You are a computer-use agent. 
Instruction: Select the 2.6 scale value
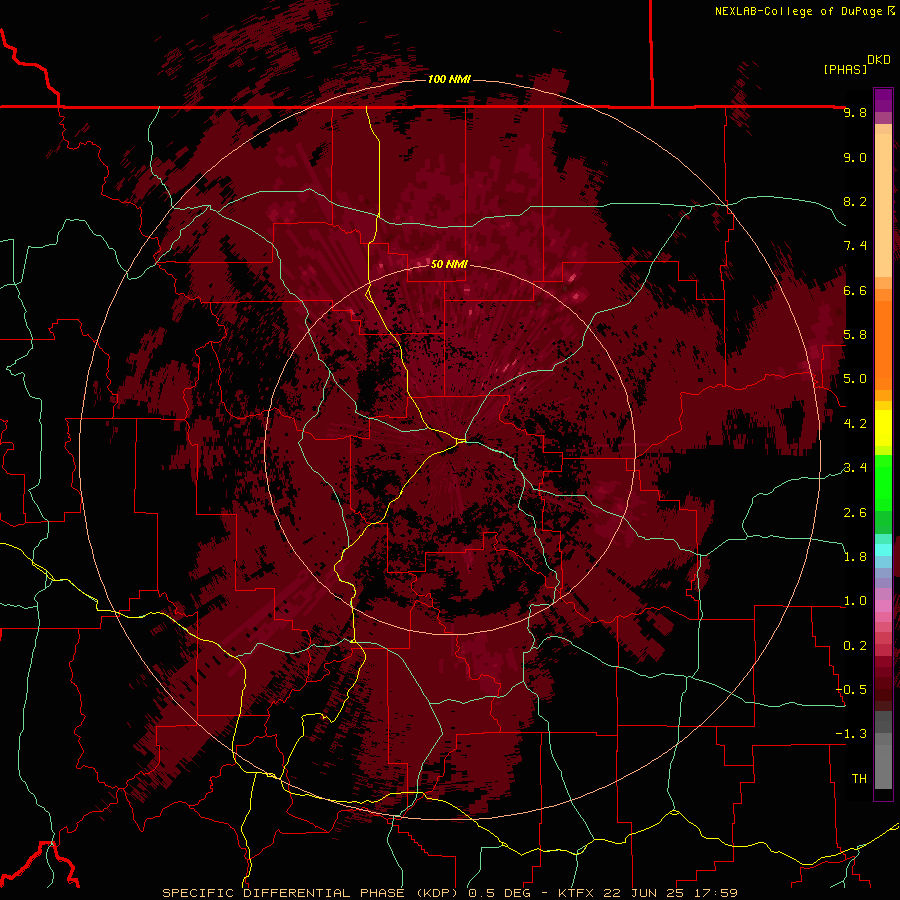pos(855,513)
